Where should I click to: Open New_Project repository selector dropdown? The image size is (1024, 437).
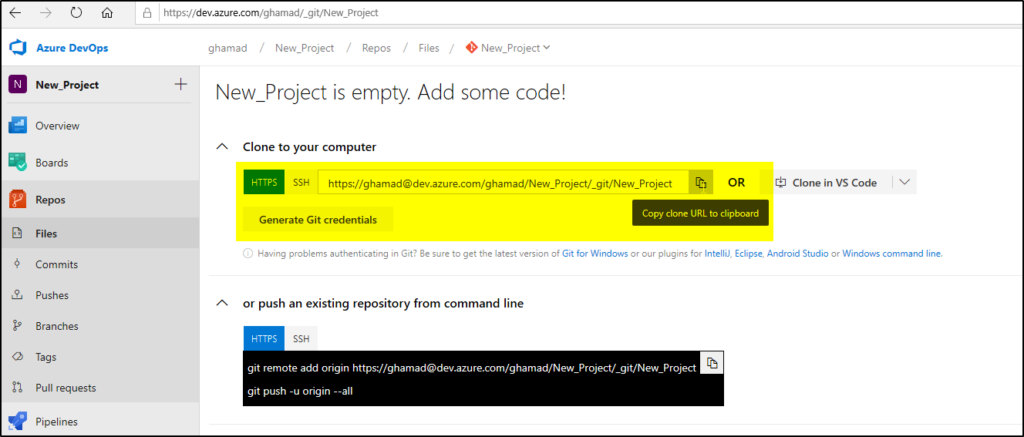(508, 48)
